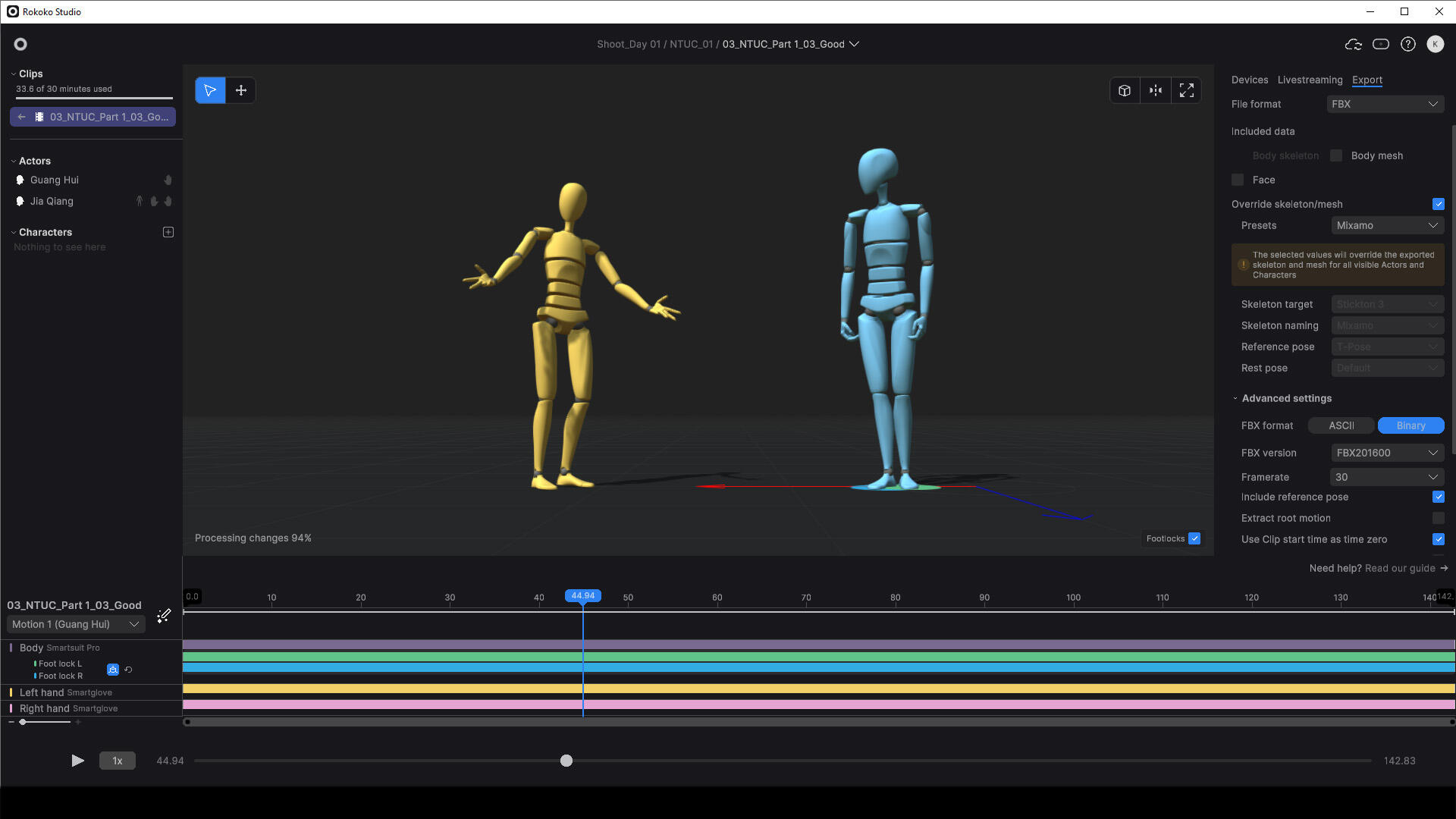Uncheck Override skeleton/mesh
This screenshot has width=1456, height=819.
click(x=1438, y=204)
